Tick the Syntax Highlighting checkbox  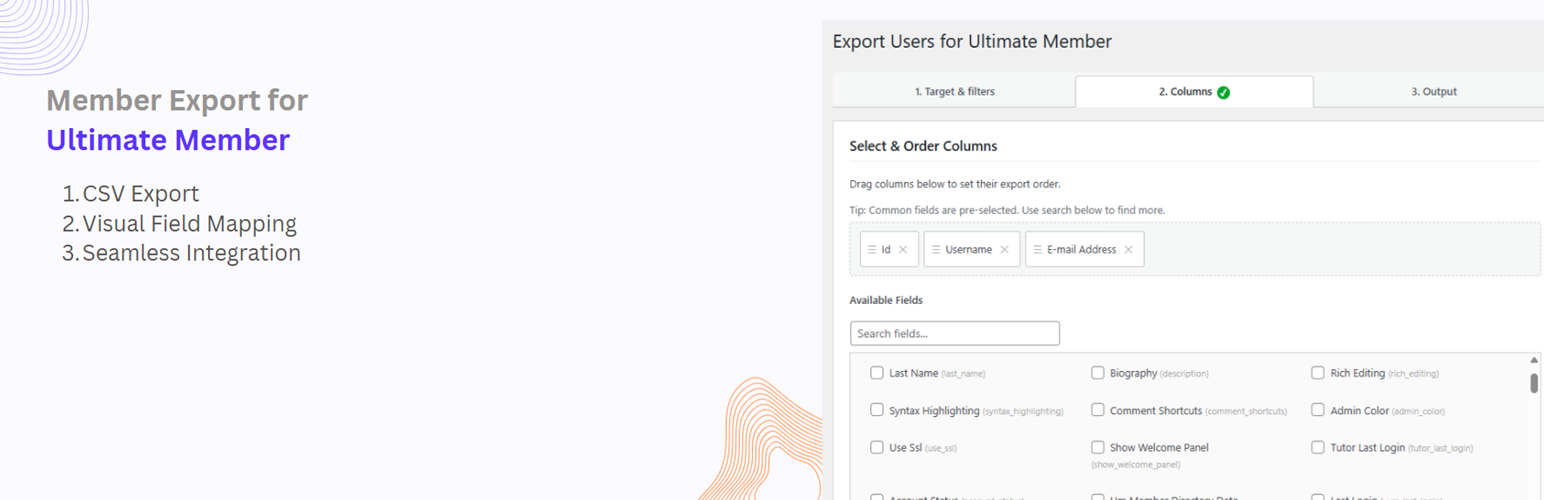tap(877, 410)
